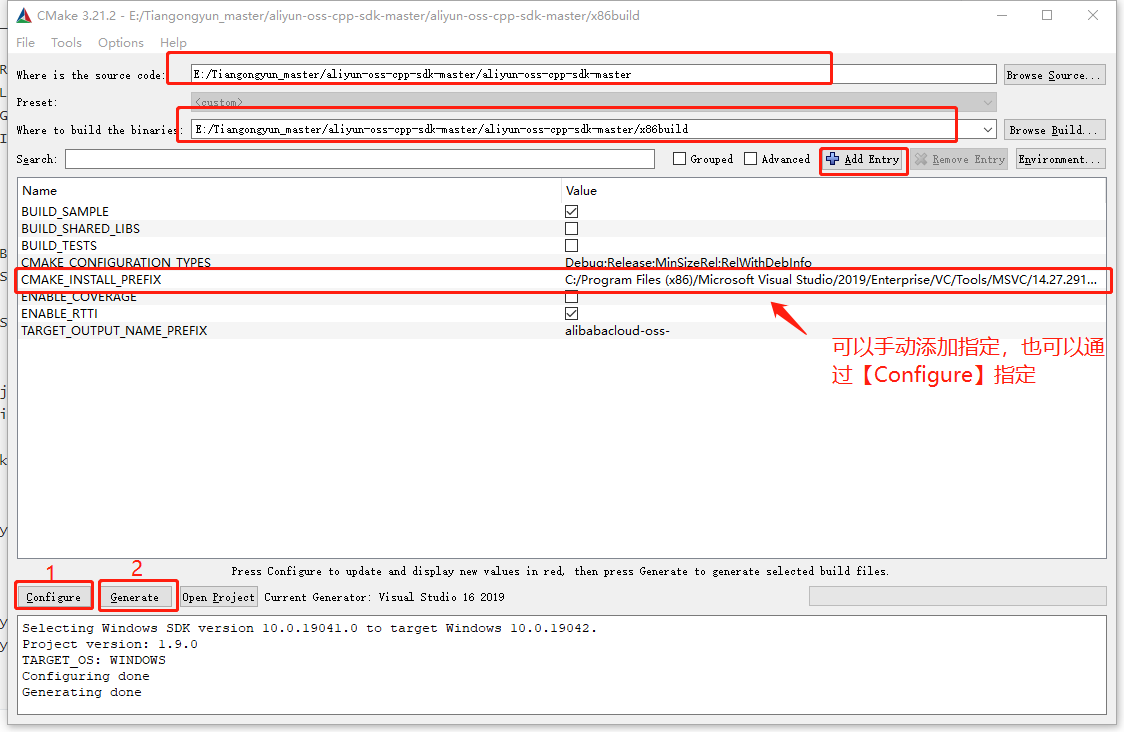
Task: Select the TARGET_OUTPUT_NAME_PREFIX entry
Action: point(114,331)
